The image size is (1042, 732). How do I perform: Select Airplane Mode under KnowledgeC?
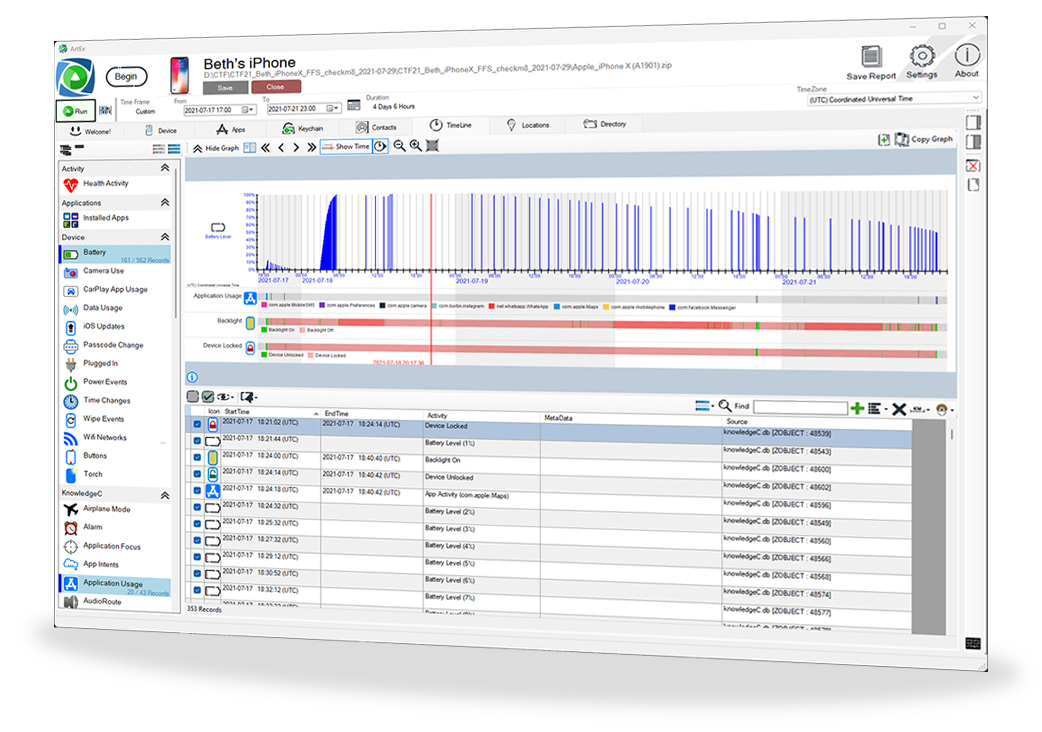[x=106, y=509]
